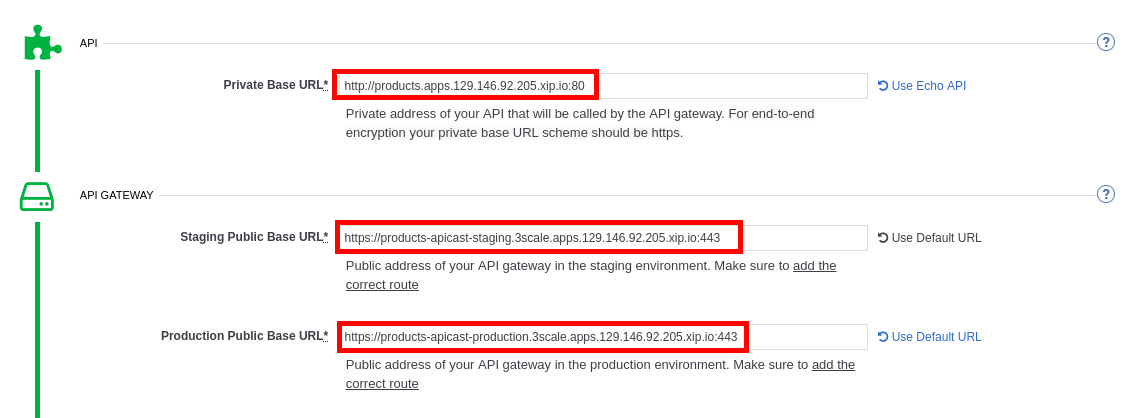Click the API section heading
This screenshot has width=1141, height=418.
(89, 43)
